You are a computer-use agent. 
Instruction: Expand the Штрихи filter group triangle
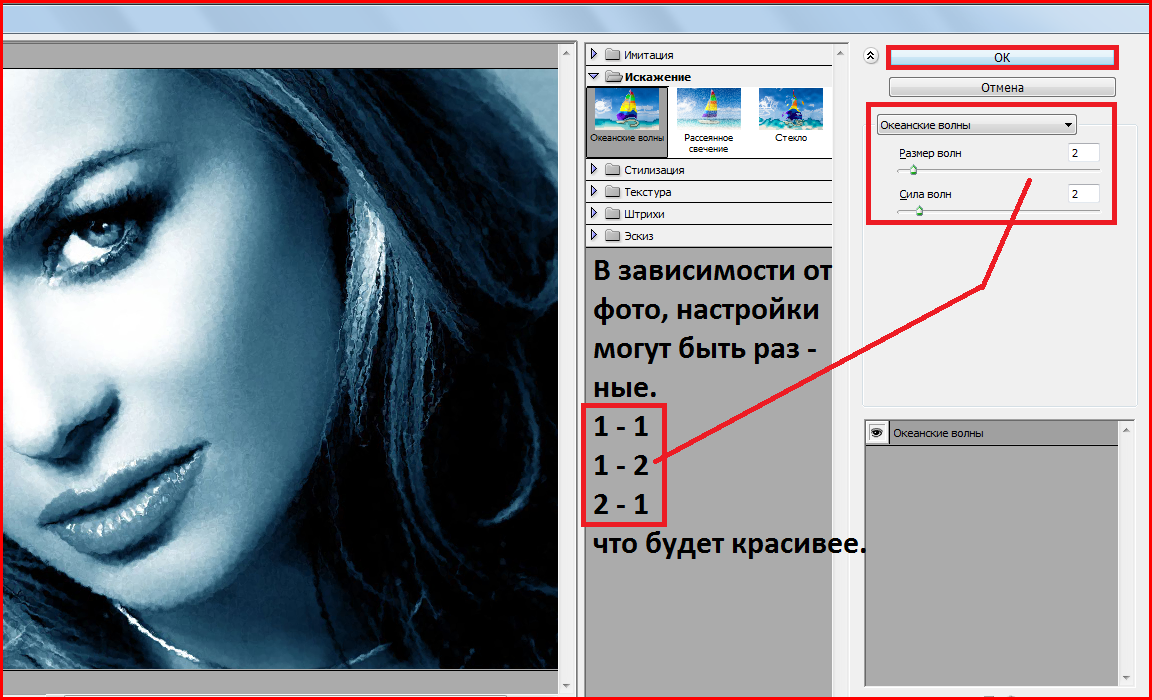click(x=594, y=213)
